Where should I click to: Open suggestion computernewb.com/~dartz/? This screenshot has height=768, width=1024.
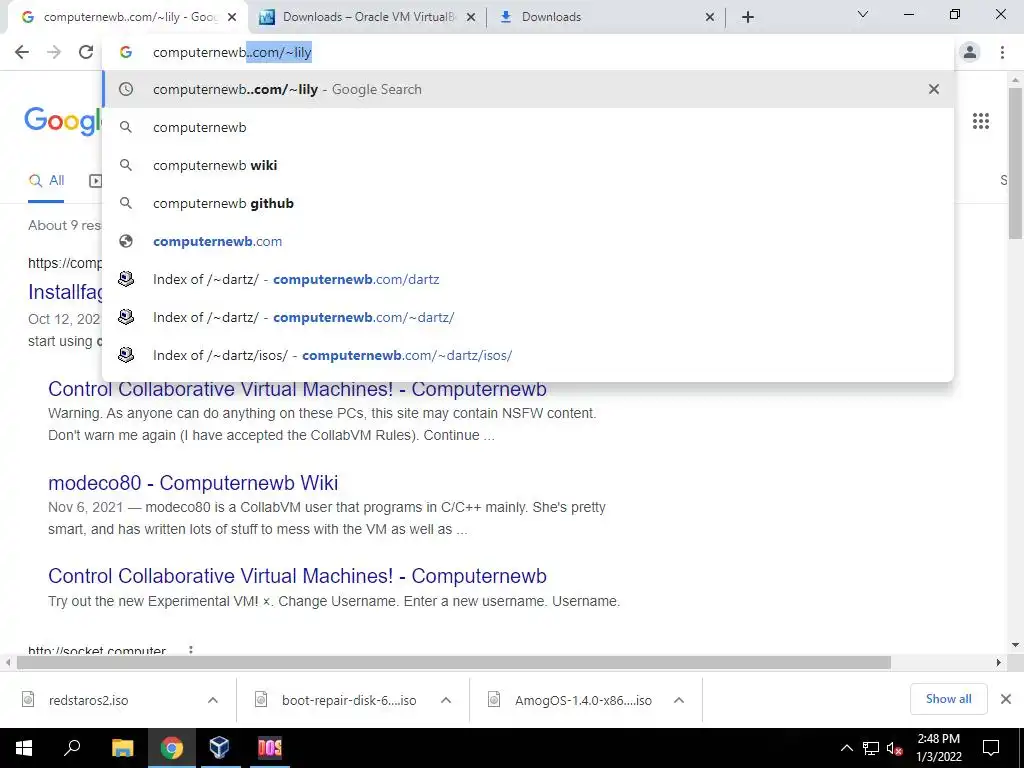pyautogui.click(x=528, y=317)
